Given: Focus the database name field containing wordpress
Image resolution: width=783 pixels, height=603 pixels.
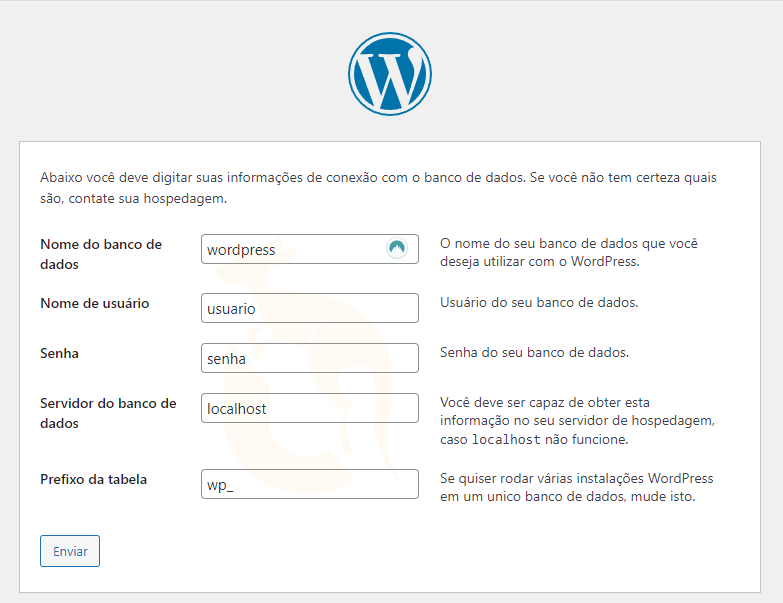Looking at the screenshot, I should (x=310, y=249).
